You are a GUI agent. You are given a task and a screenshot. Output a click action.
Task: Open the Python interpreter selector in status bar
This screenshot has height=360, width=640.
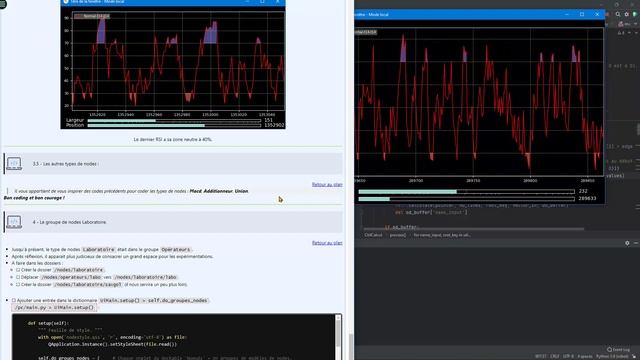[x=612, y=356]
